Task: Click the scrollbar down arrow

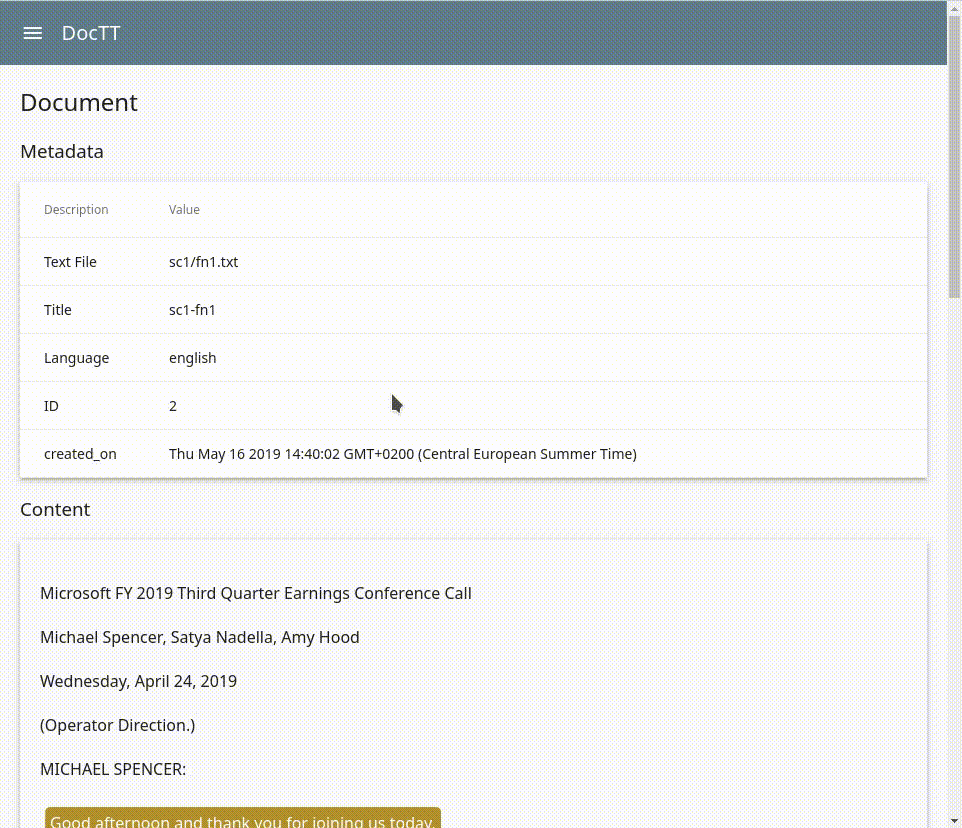Action: [955, 821]
